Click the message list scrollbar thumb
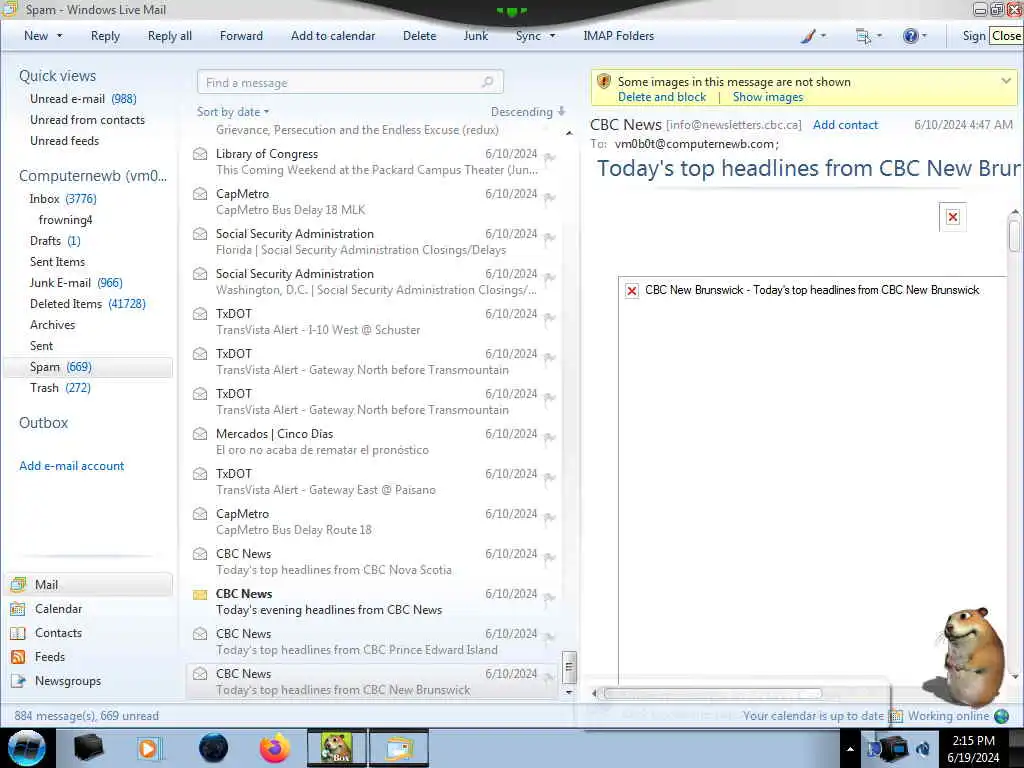Viewport: 1024px width, 768px height. (x=569, y=667)
